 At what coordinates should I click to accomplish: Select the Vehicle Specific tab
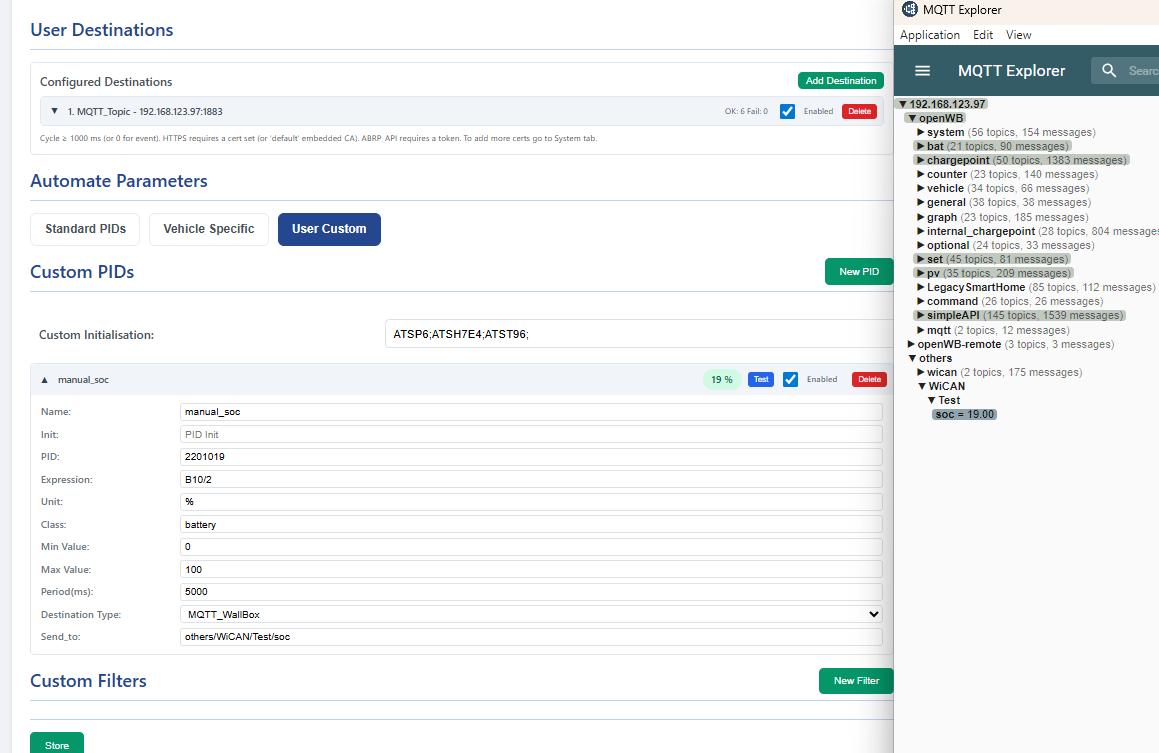tap(208, 229)
